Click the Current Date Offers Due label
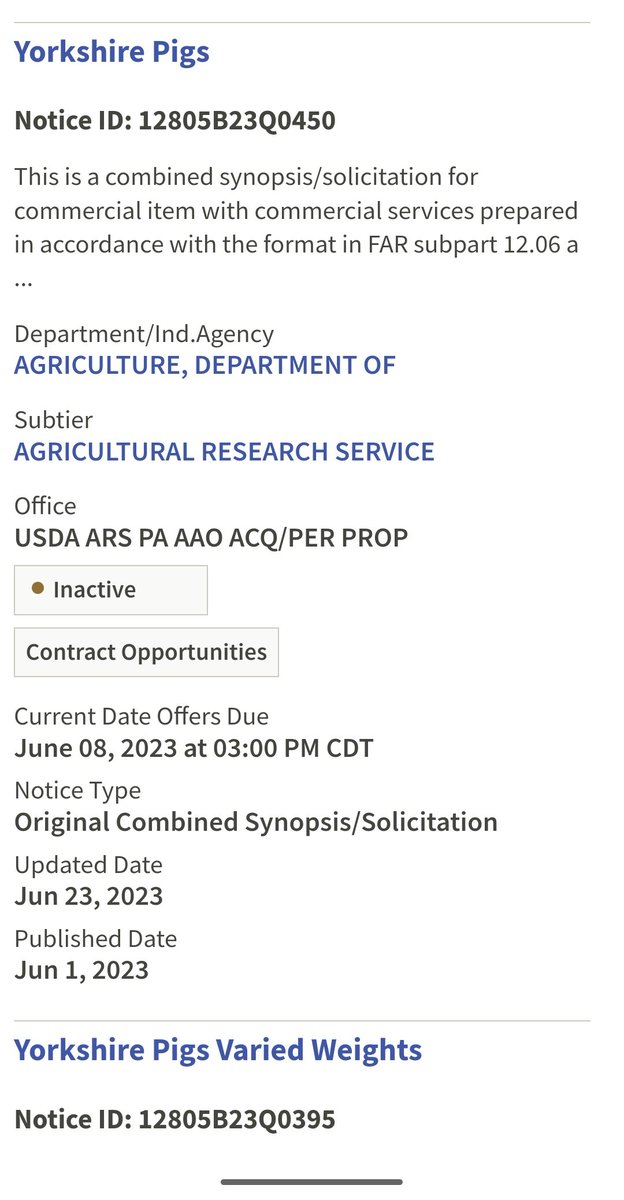The height and width of the screenshot is (1200, 624). coord(141,716)
